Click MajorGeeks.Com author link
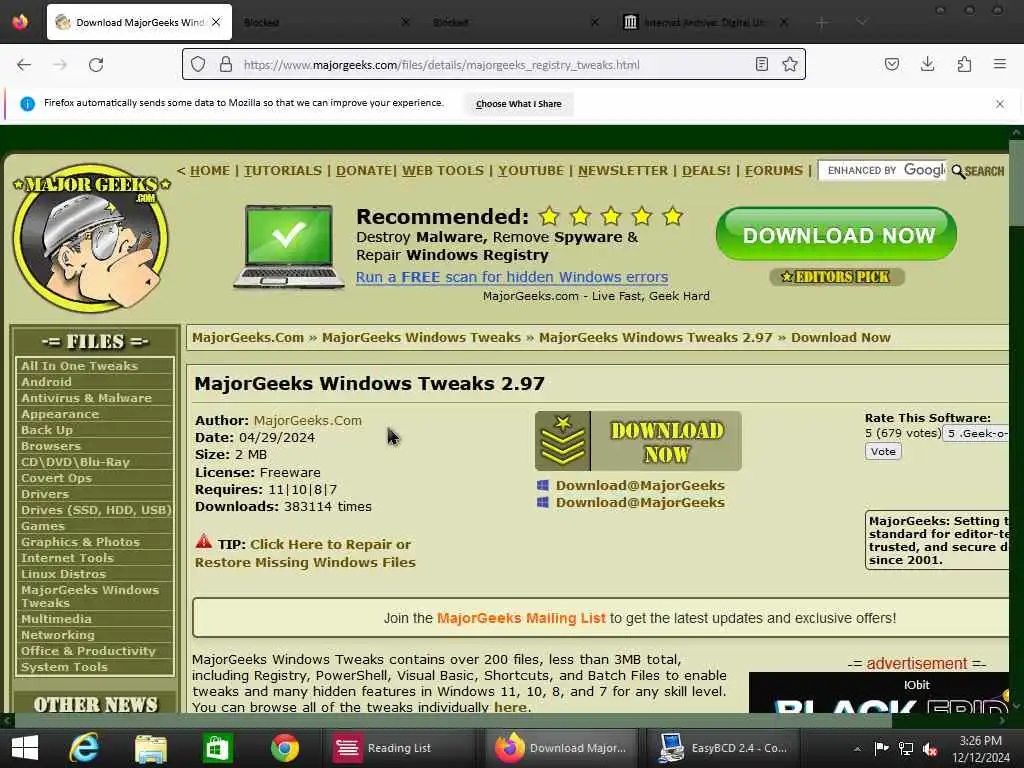Viewport: 1024px width, 768px height. point(308,421)
